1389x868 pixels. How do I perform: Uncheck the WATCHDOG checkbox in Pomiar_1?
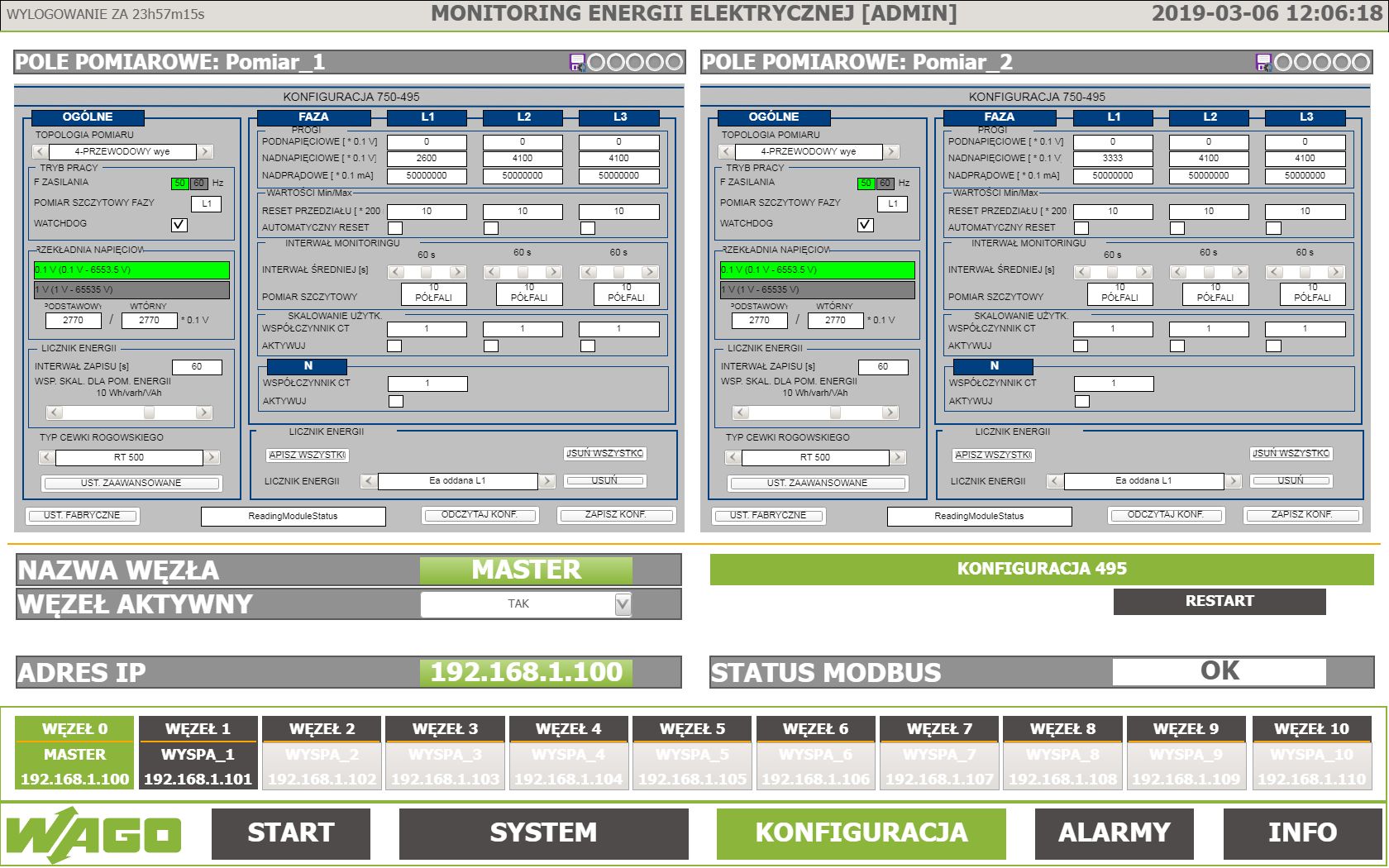(179, 223)
